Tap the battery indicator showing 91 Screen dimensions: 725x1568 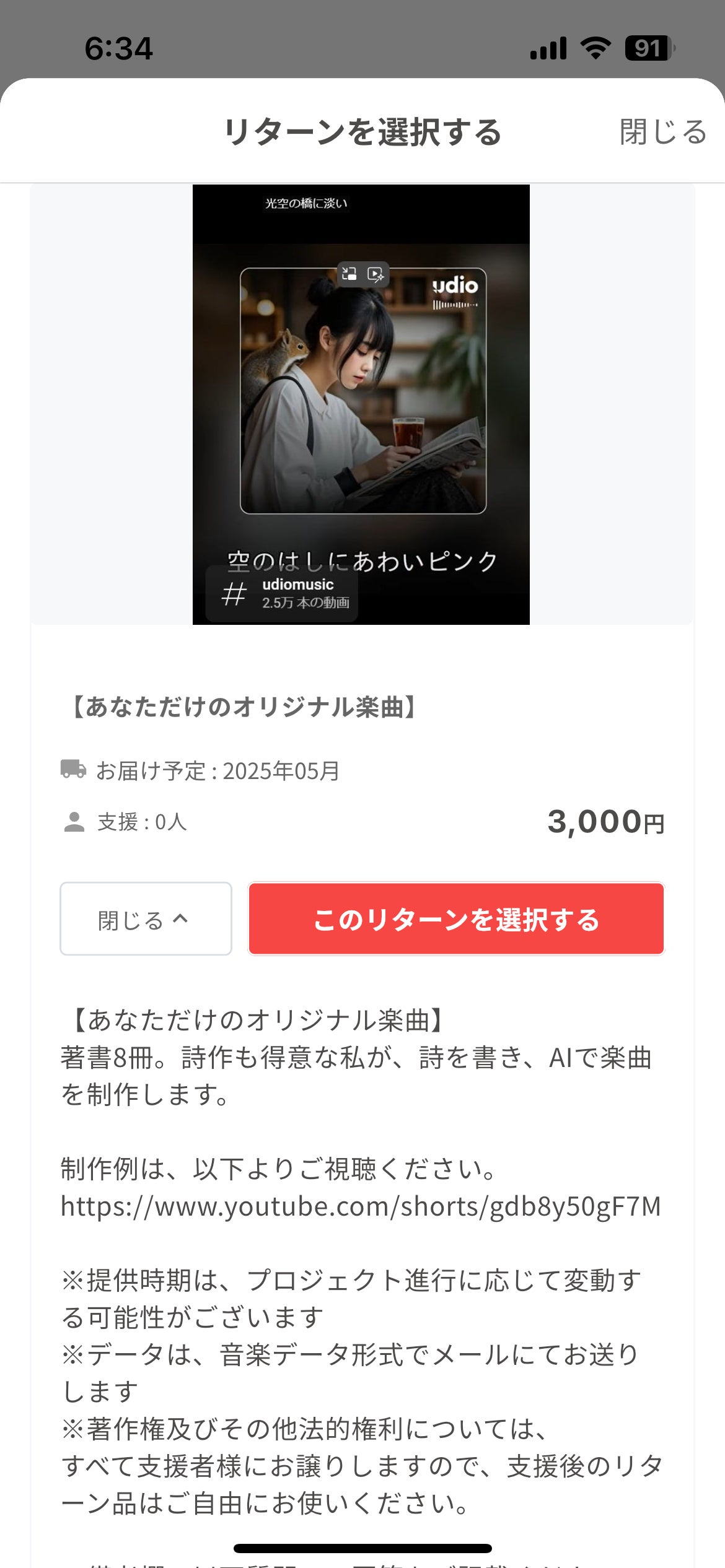(649, 48)
